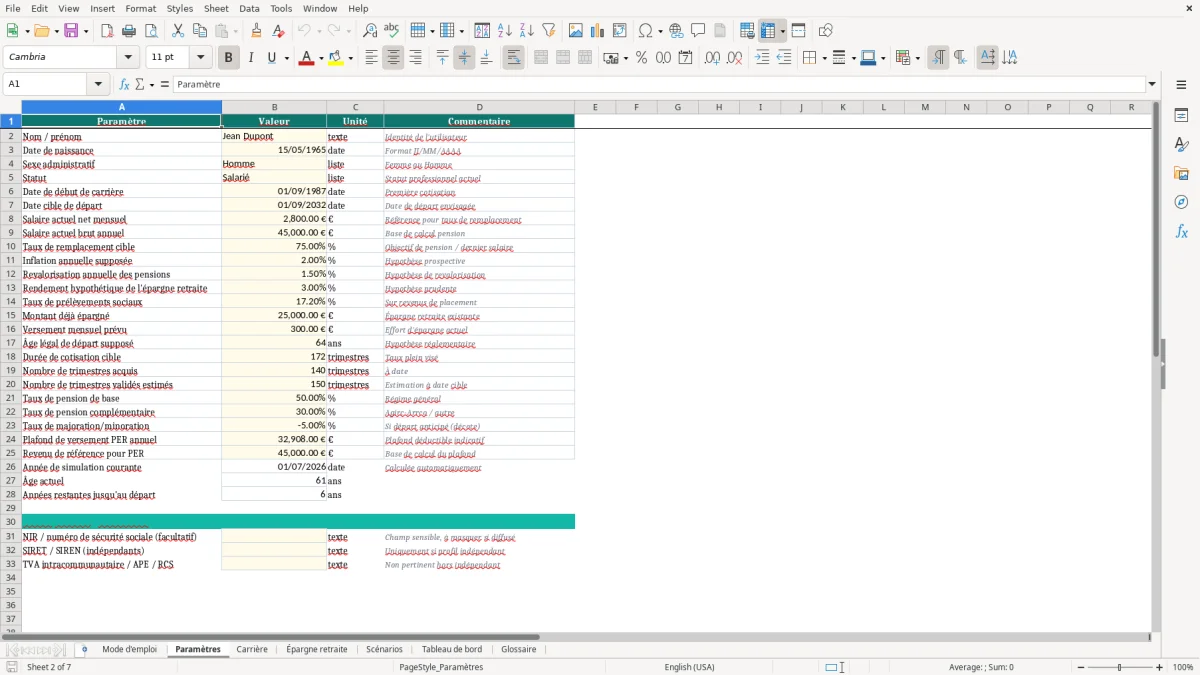Click the Print icon

128,31
